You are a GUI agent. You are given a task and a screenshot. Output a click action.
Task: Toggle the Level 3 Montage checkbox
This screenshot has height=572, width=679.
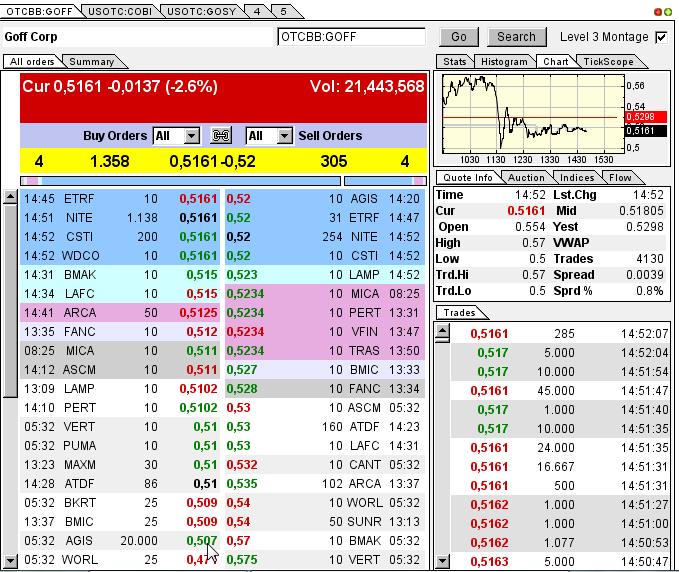[x=661, y=37]
